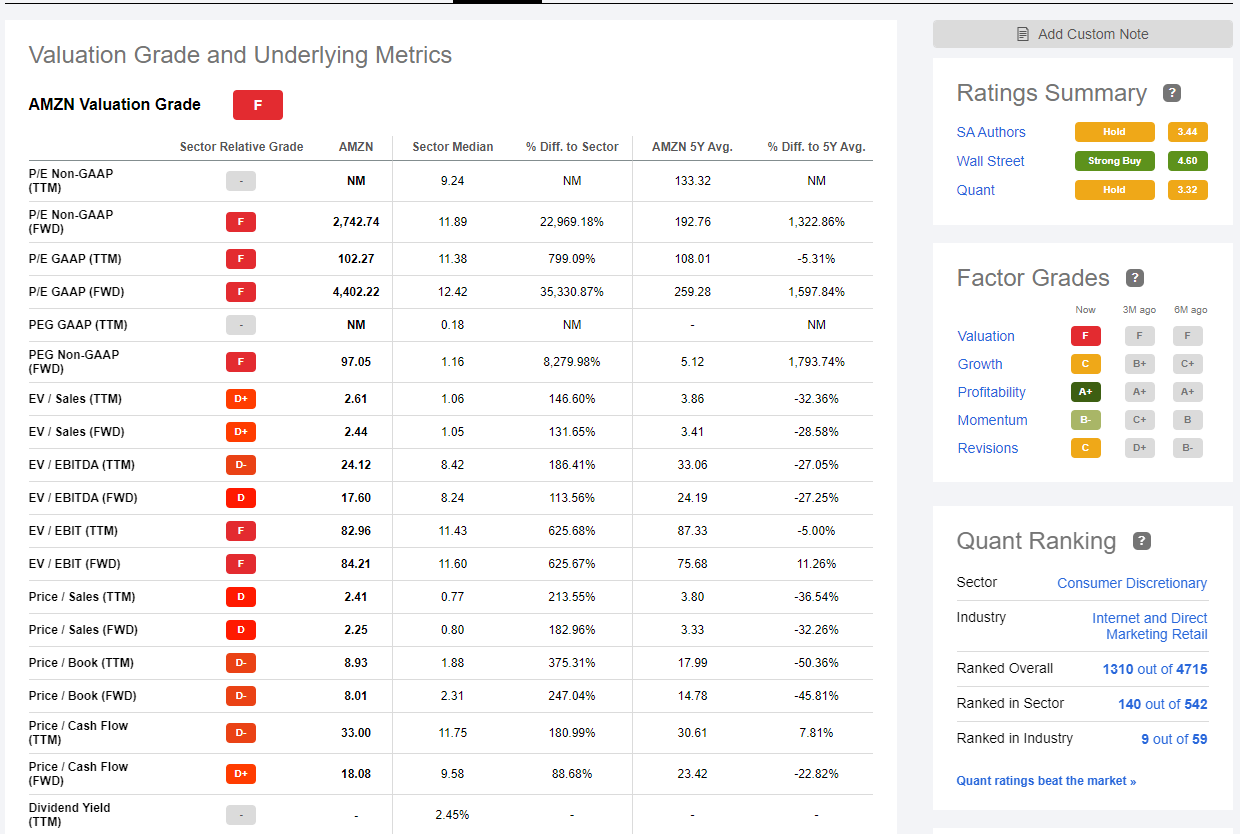
Task: Click the 4.60 Wall Street score
Action: (1188, 161)
